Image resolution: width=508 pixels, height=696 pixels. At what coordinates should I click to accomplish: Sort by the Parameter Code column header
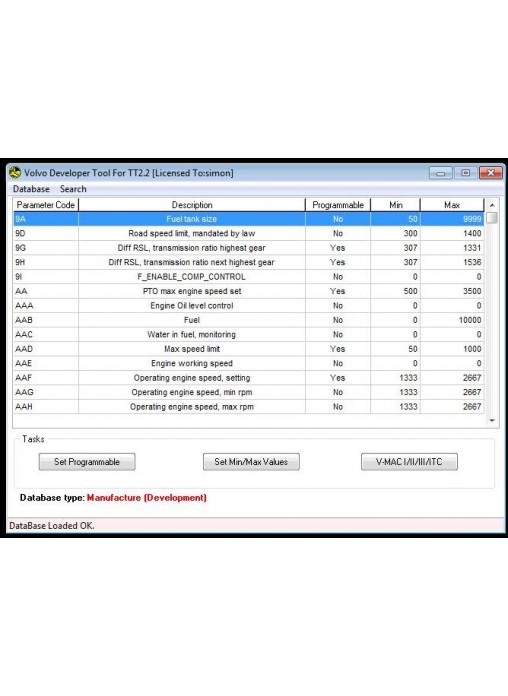[x=46, y=205]
